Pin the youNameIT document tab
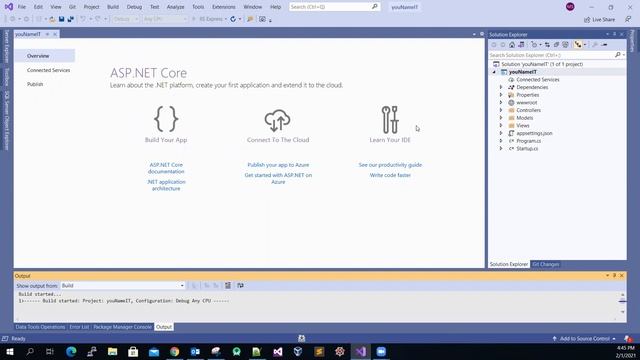Image resolution: width=640 pixels, height=360 pixels. coord(47,34)
